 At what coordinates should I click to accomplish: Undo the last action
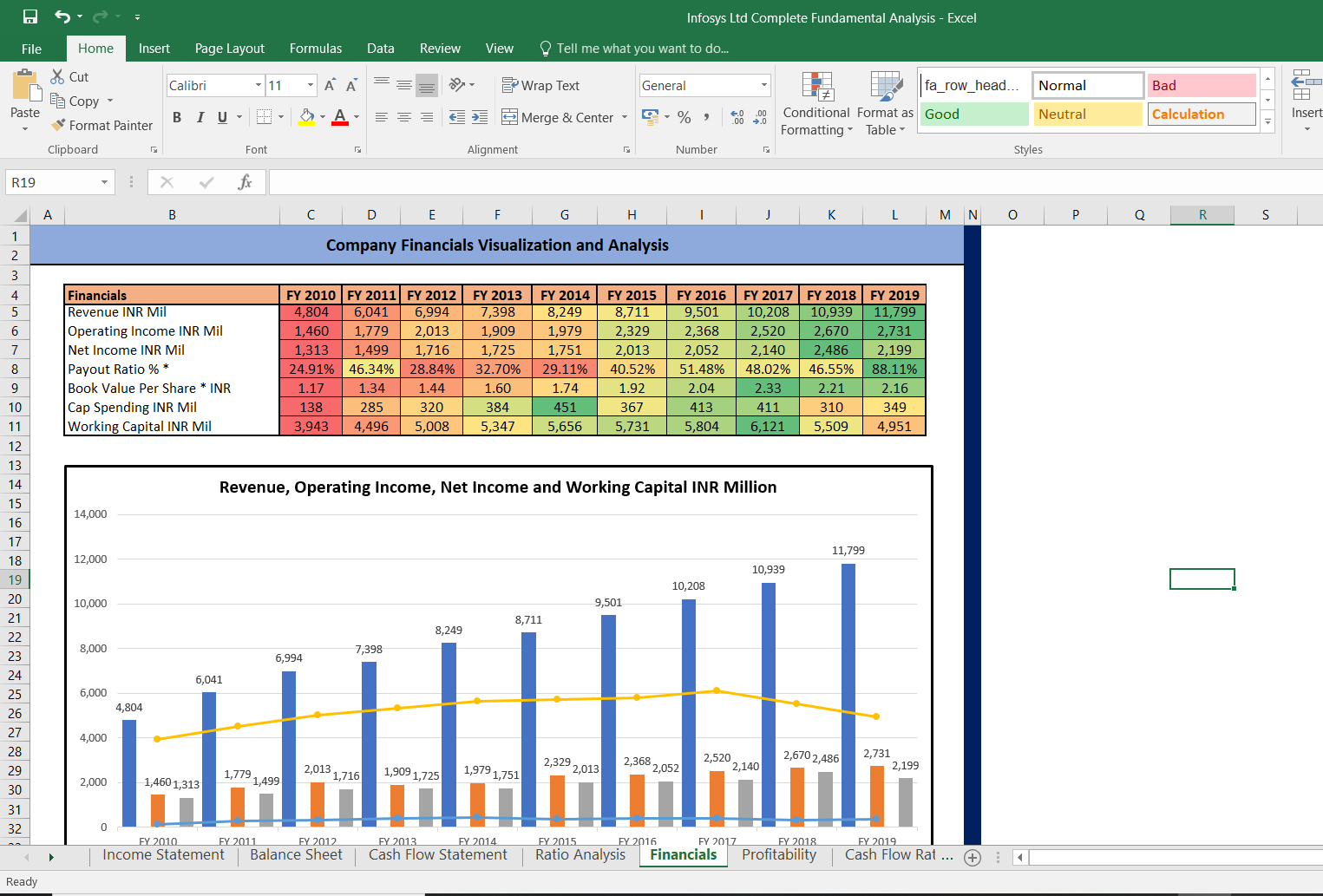(x=62, y=16)
